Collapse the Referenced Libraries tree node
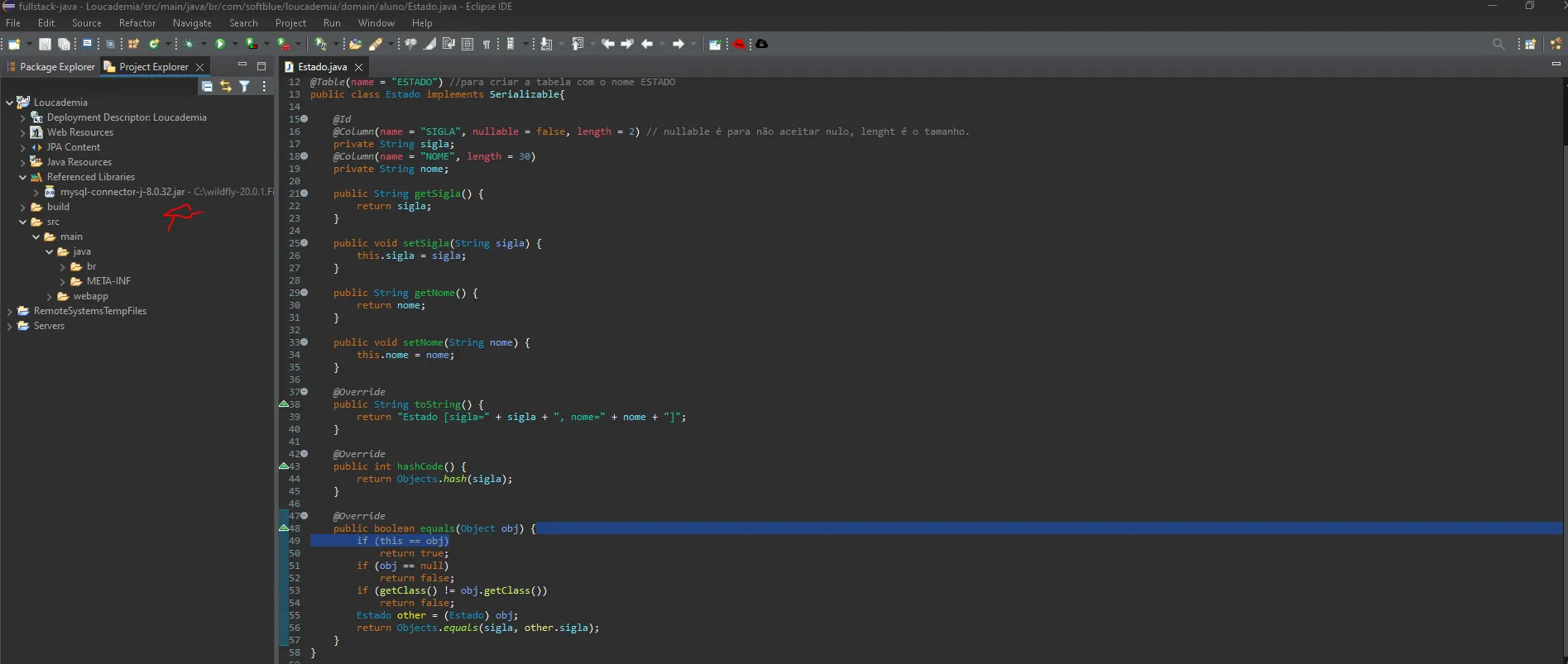Screen dimensions: 1568x664 (22, 177)
